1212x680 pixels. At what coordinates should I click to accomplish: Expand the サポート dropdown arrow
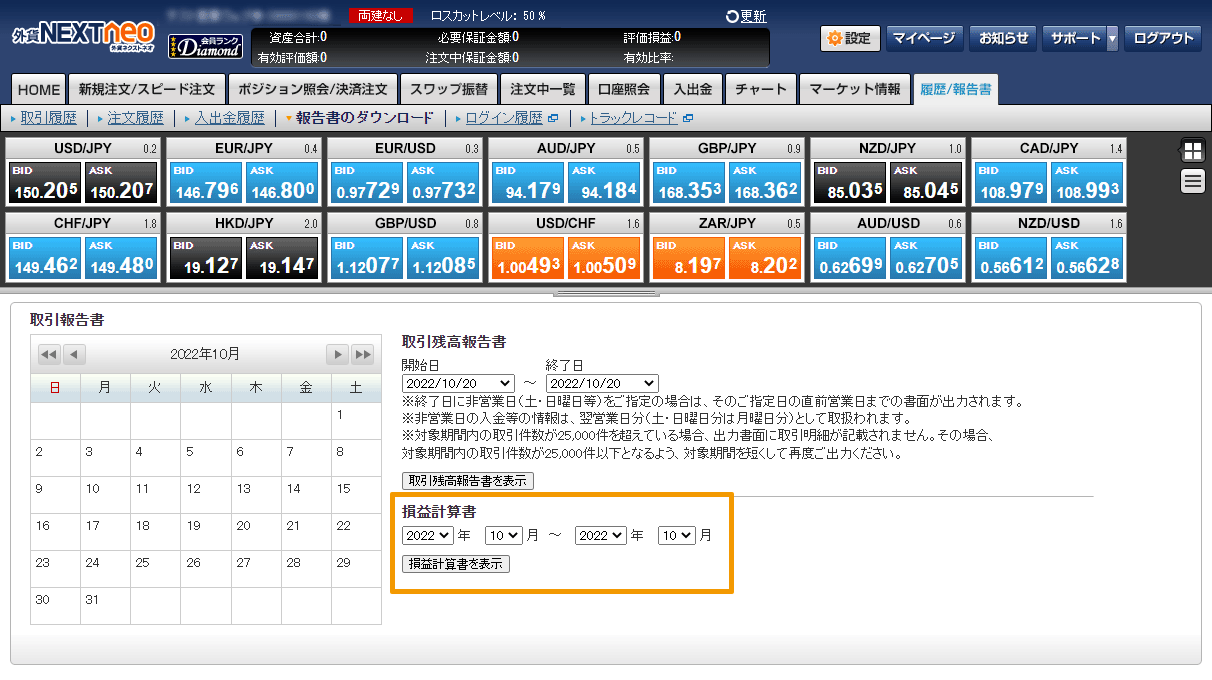point(1112,39)
